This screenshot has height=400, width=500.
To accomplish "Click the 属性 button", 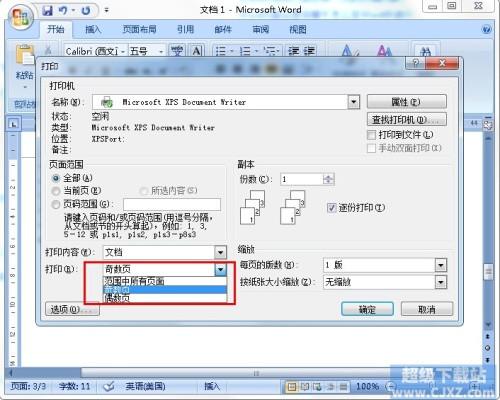I will pyautogui.click(x=407, y=102).
